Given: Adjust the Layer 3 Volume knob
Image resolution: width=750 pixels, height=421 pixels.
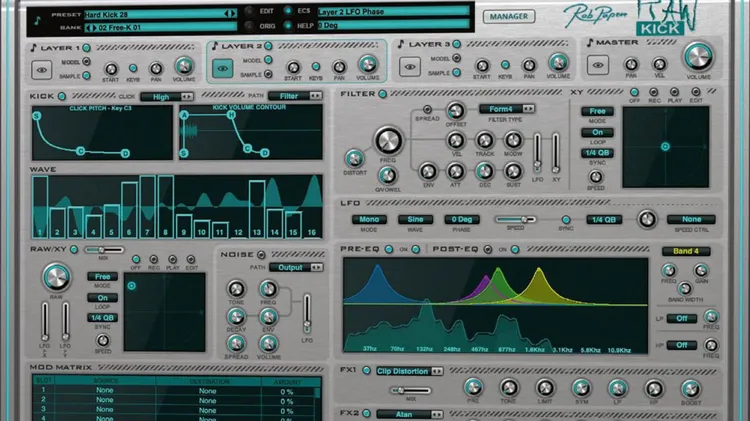Looking at the screenshot, I should (558, 62).
